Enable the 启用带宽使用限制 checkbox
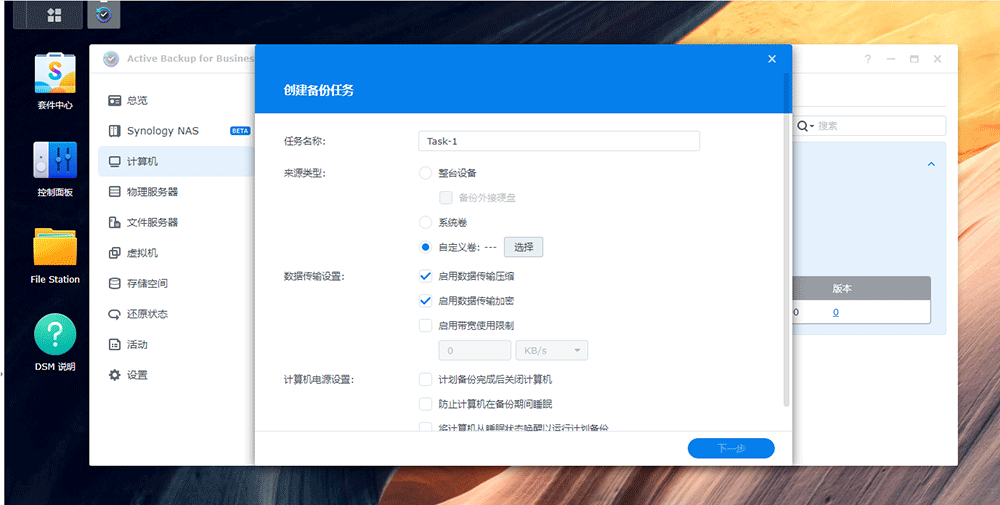 (x=426, y=325)
